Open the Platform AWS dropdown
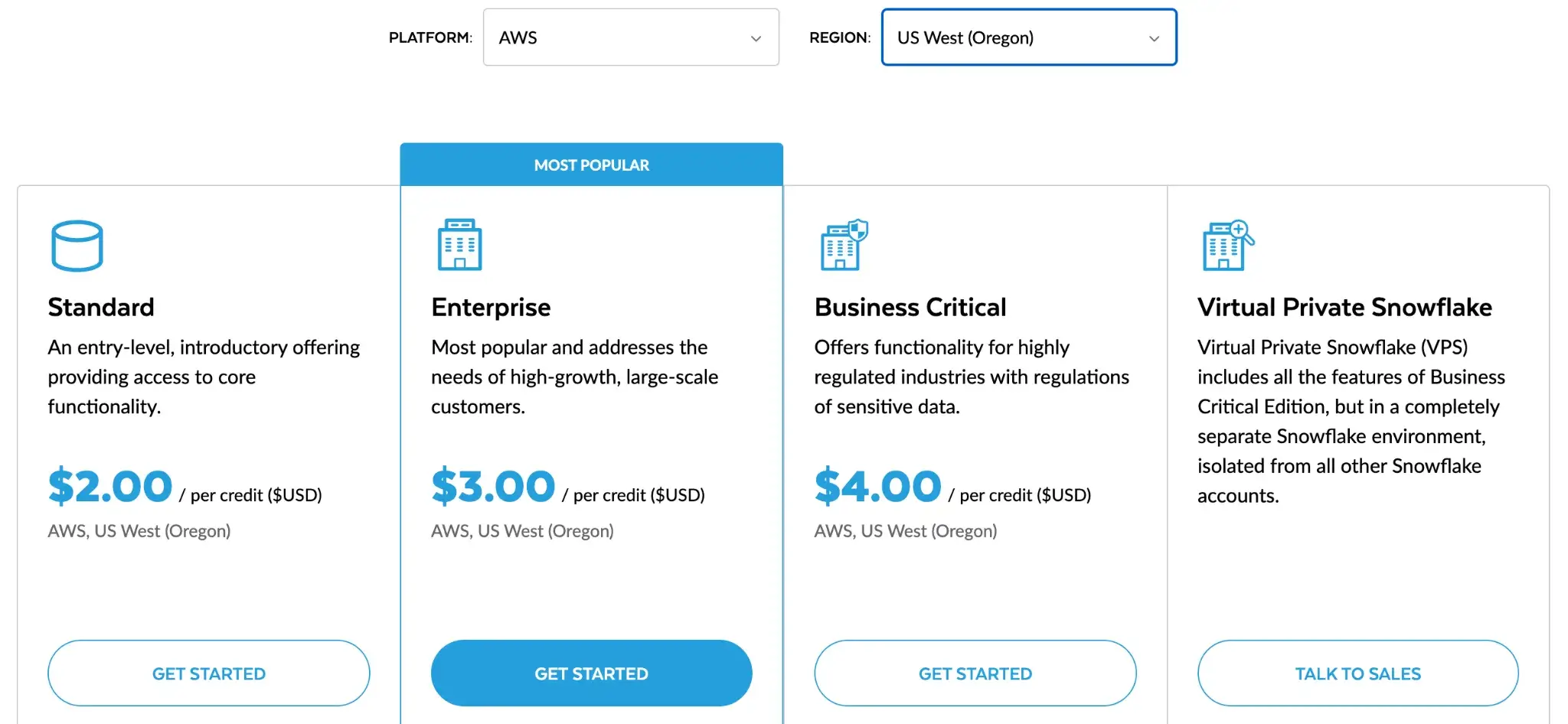This screenshot has width=1568, height=724. coord(630,38)
